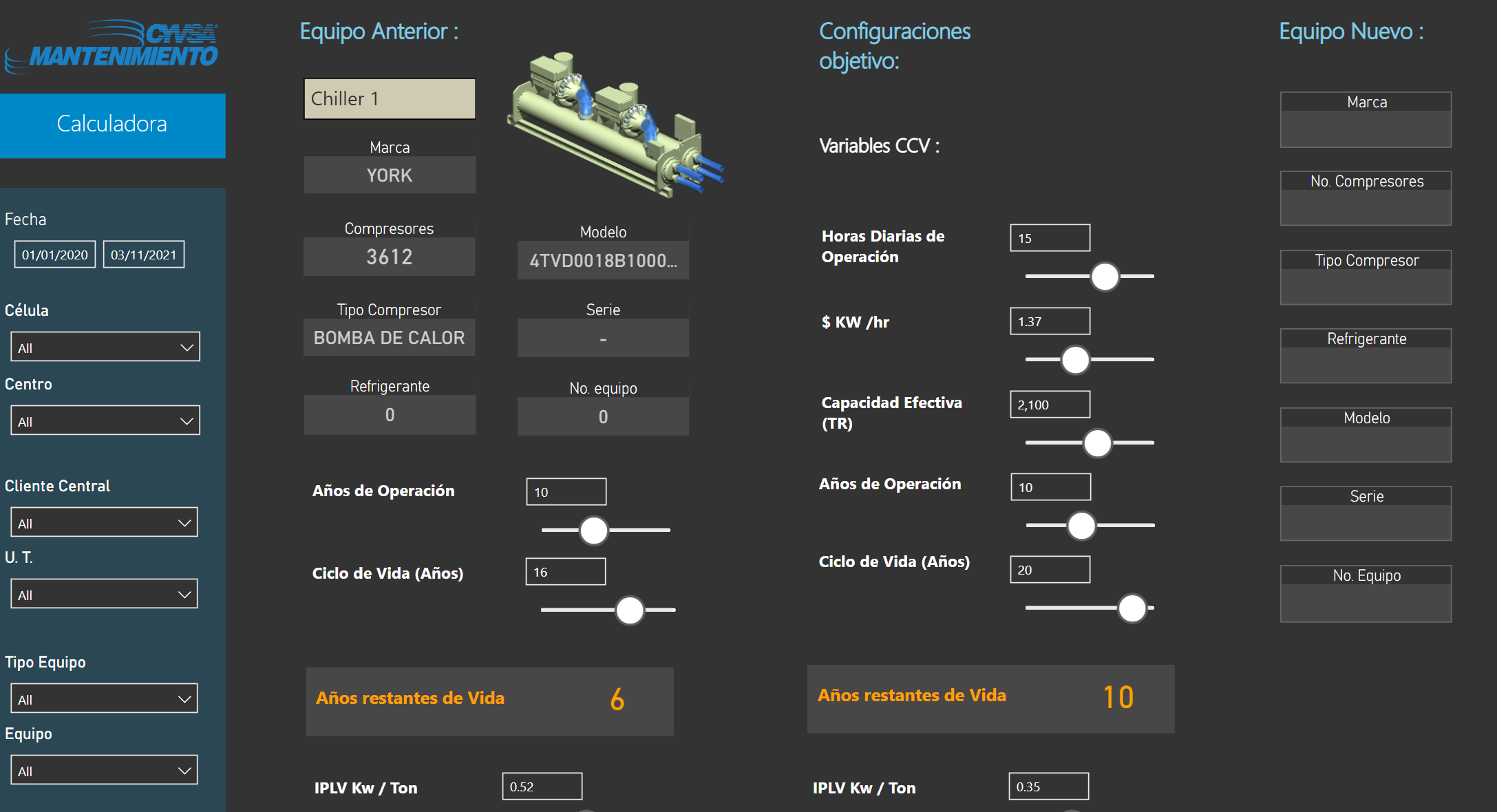Open the U.T. filter dropdown
The width and height of the screenshot is (1497, 812).
104,593
